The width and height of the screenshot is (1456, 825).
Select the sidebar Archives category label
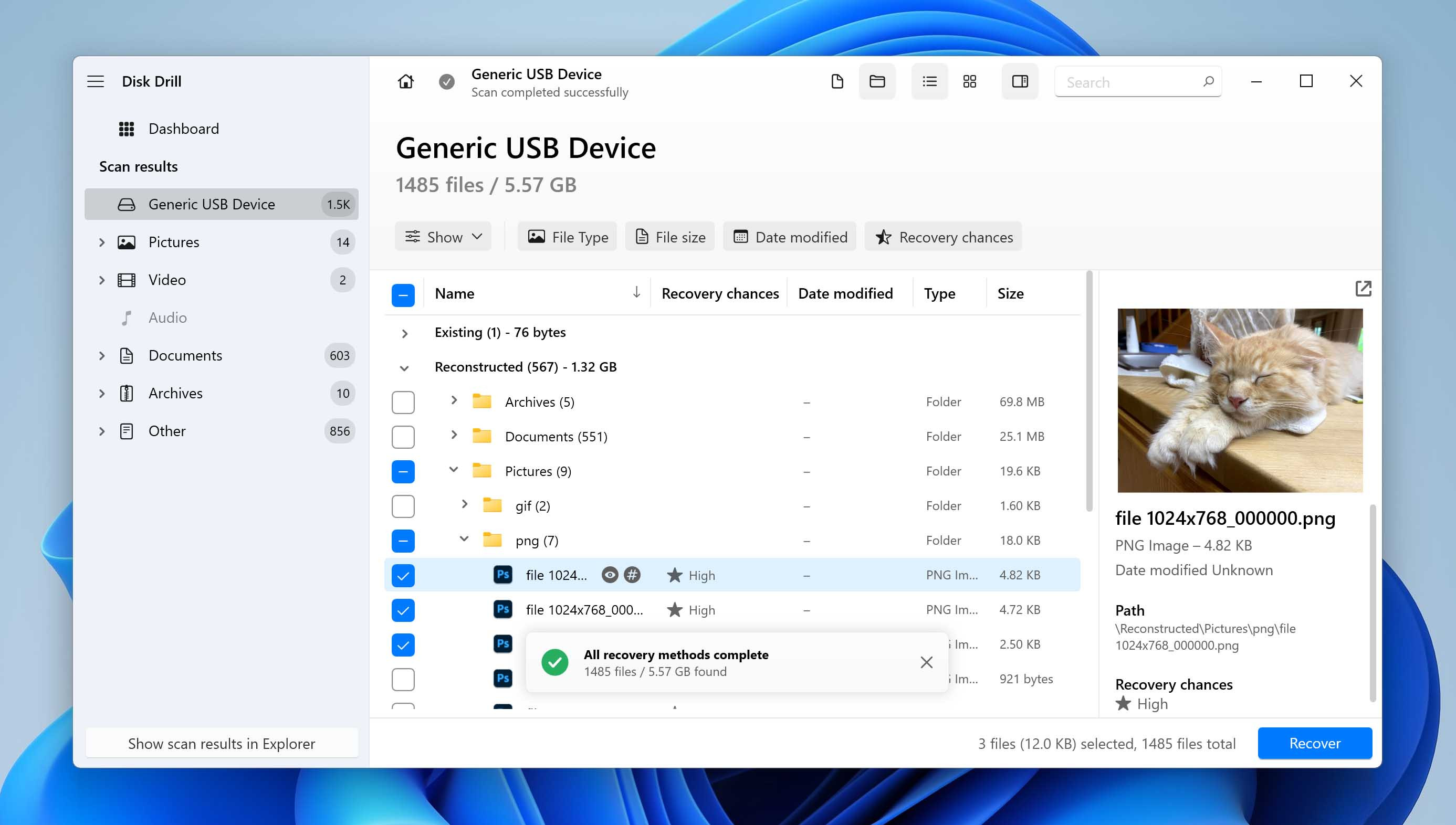click(175, 393)
